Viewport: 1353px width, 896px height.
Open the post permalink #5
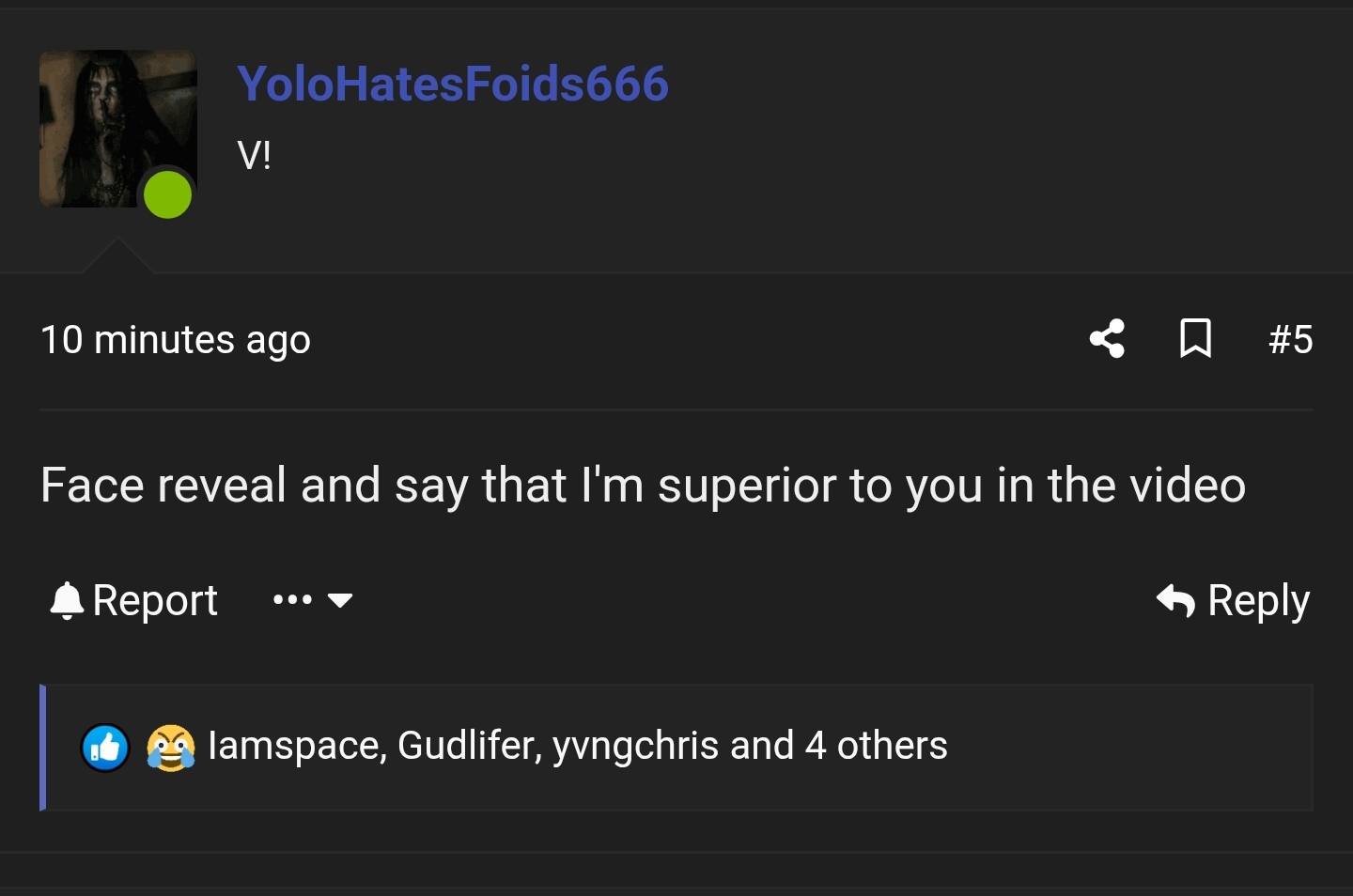[x=1290, y=339]
